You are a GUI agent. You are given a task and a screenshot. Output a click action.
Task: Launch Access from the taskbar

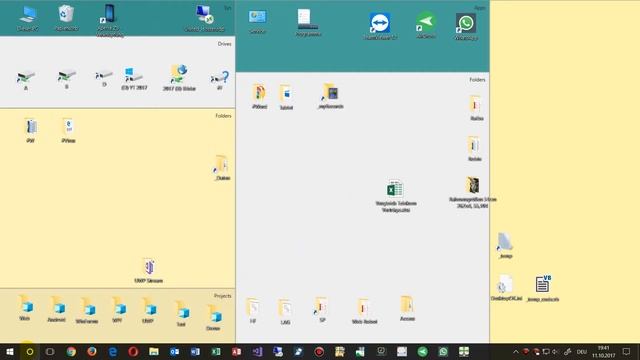click(236, 351)
